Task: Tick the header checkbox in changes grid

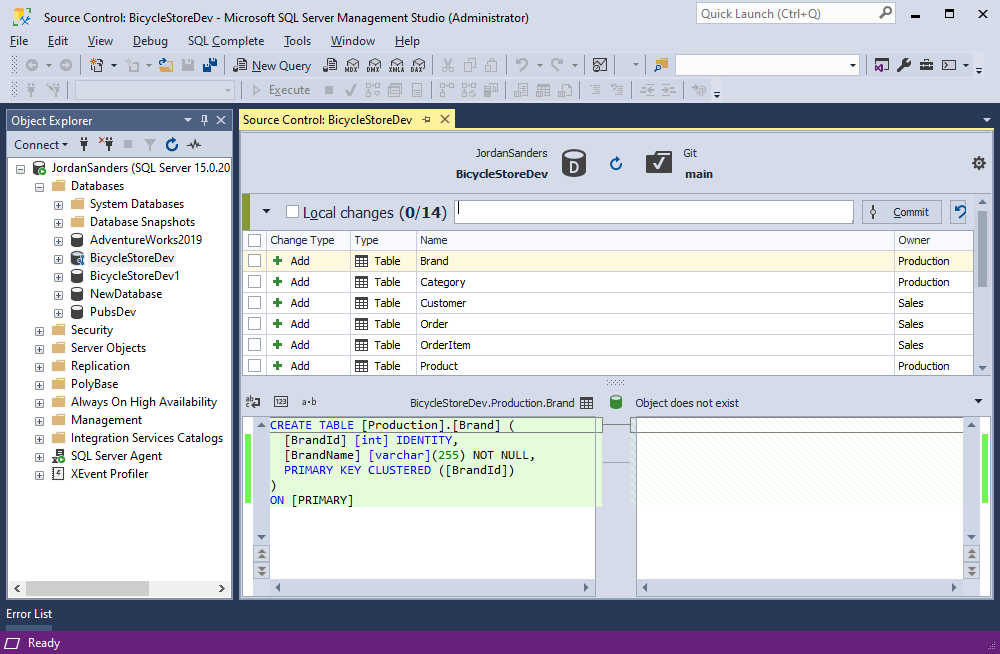Action: click(254, 240)
